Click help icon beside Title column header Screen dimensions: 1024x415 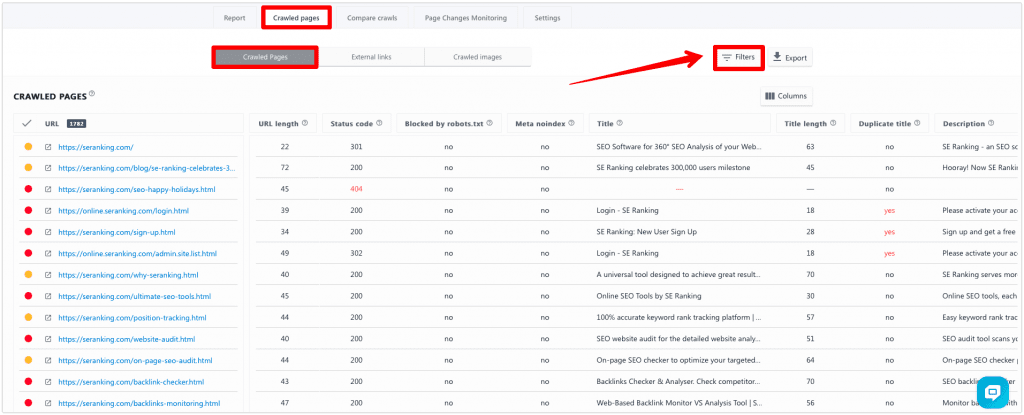(620, 123)
